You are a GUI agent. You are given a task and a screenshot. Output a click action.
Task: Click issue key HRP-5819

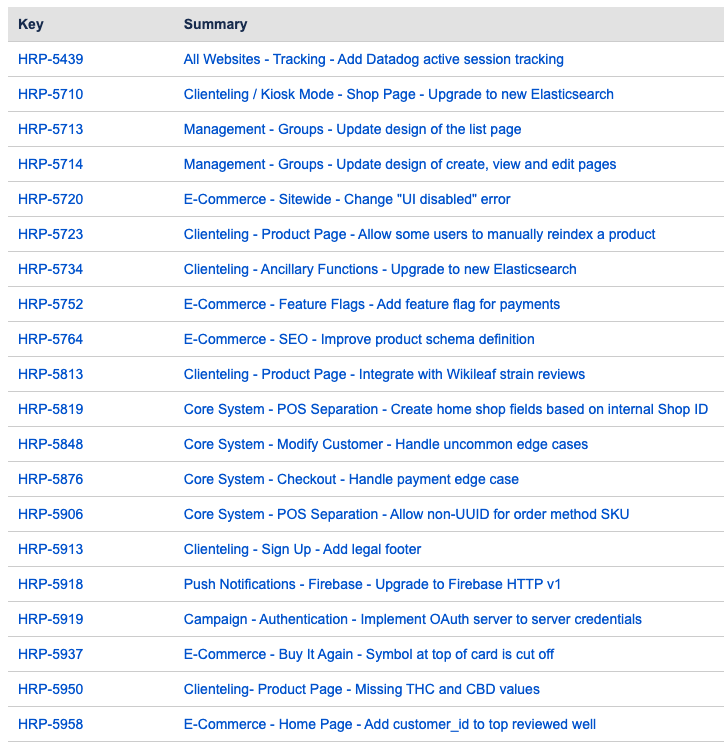pyautogui.click(x=50, y=409)
